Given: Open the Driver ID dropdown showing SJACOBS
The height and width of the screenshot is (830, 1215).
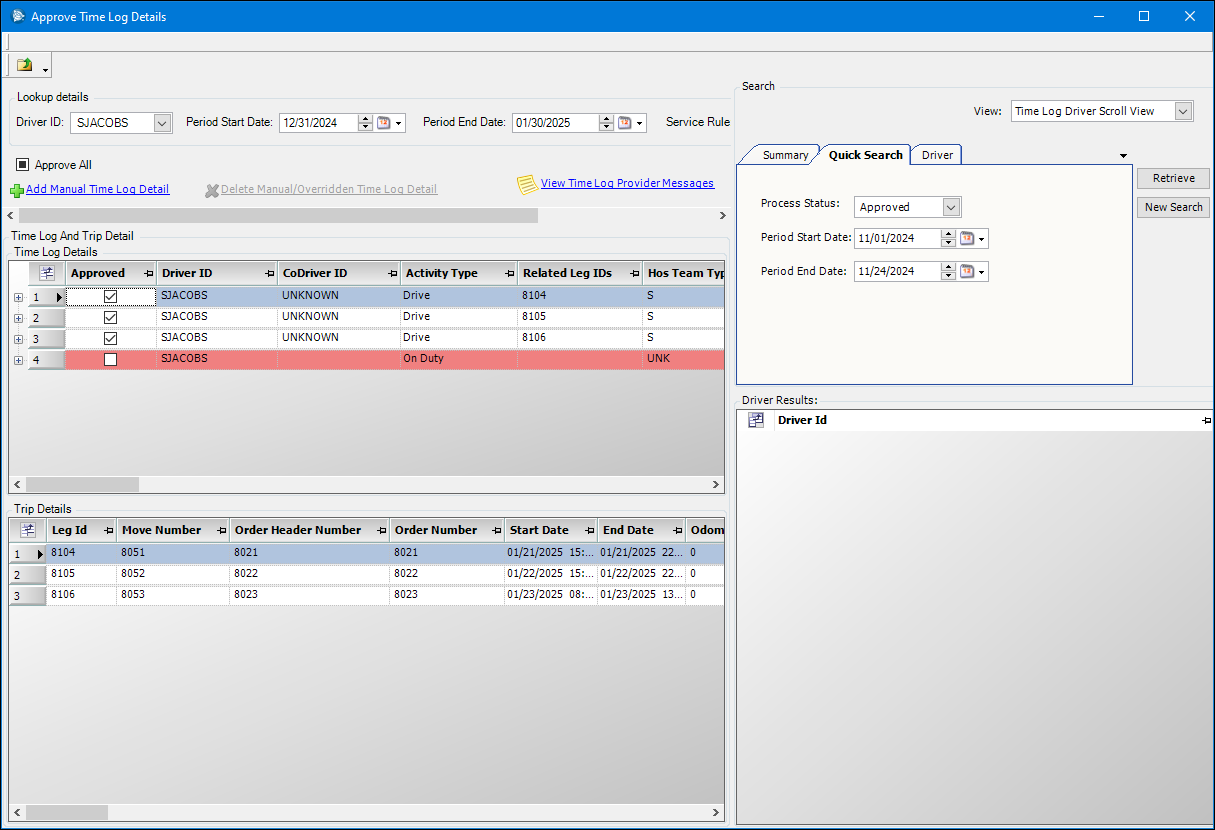Looking at the screenshot, I should click(163, 123).
